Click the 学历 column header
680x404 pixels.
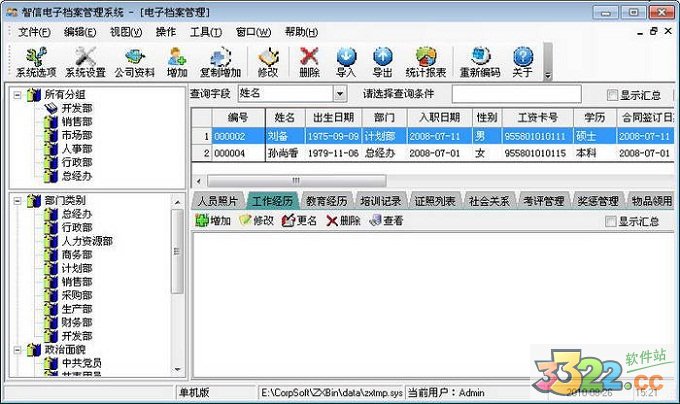(595, 117)
